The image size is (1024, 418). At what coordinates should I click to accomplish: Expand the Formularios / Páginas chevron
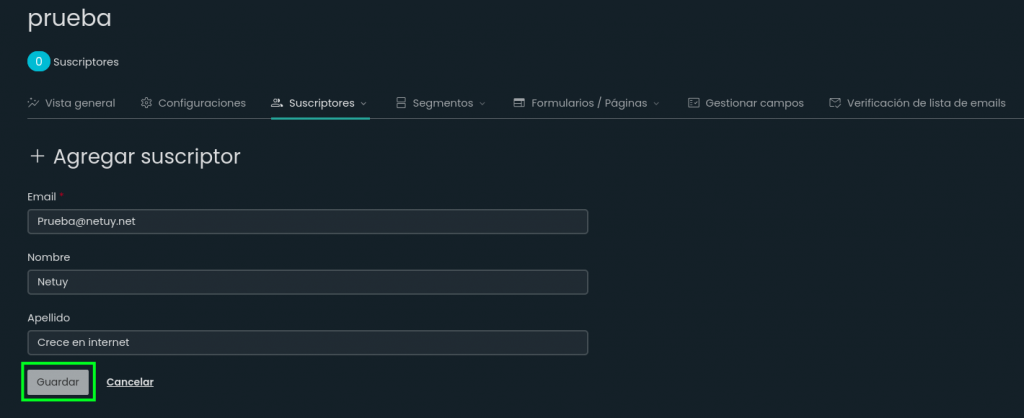pos(656,104)
